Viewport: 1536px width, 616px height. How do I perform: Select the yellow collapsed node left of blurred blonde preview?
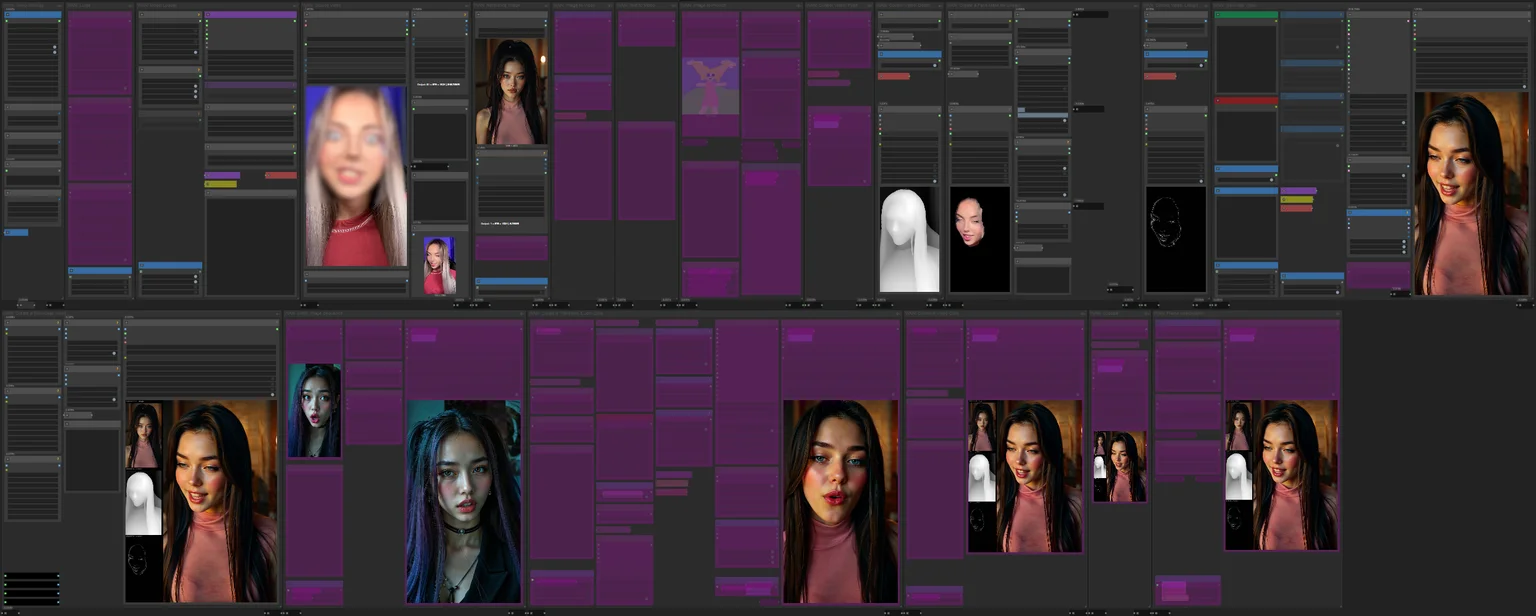click(x=221, y=184)
